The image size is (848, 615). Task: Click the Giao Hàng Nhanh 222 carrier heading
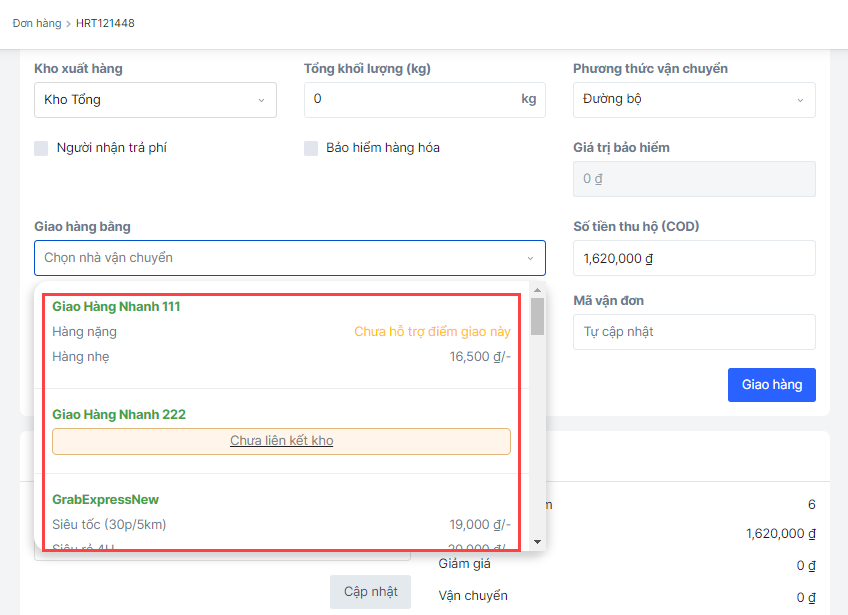tap(119, 415)
